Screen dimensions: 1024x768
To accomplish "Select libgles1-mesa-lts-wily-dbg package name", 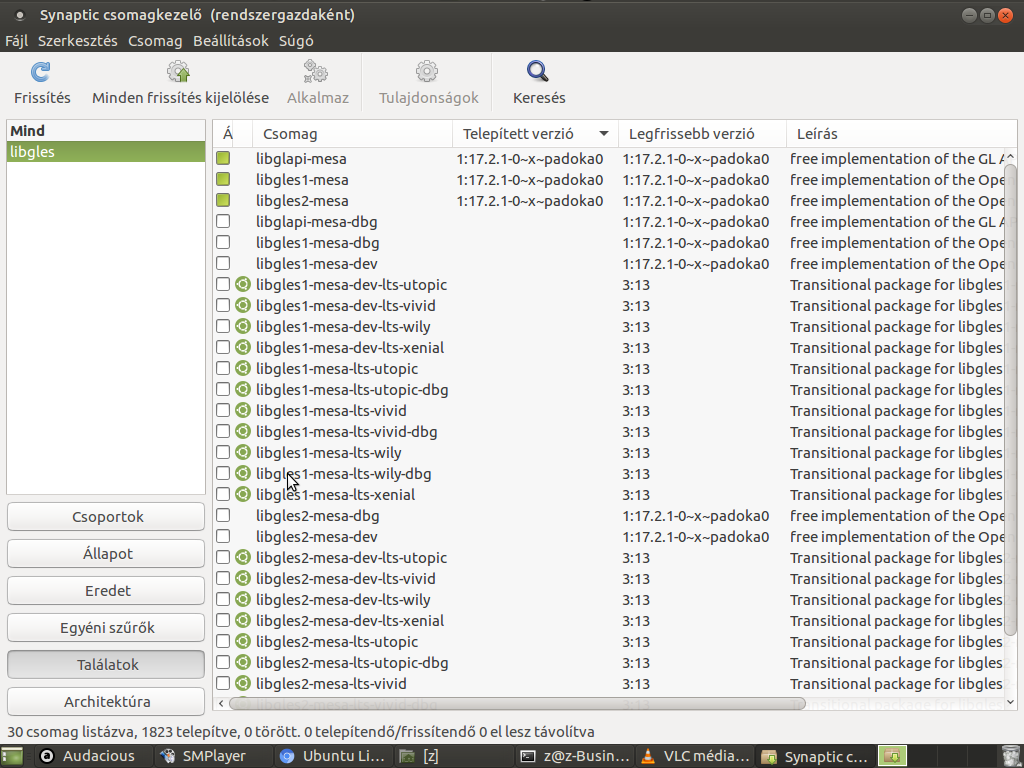I will coord(344,473).
